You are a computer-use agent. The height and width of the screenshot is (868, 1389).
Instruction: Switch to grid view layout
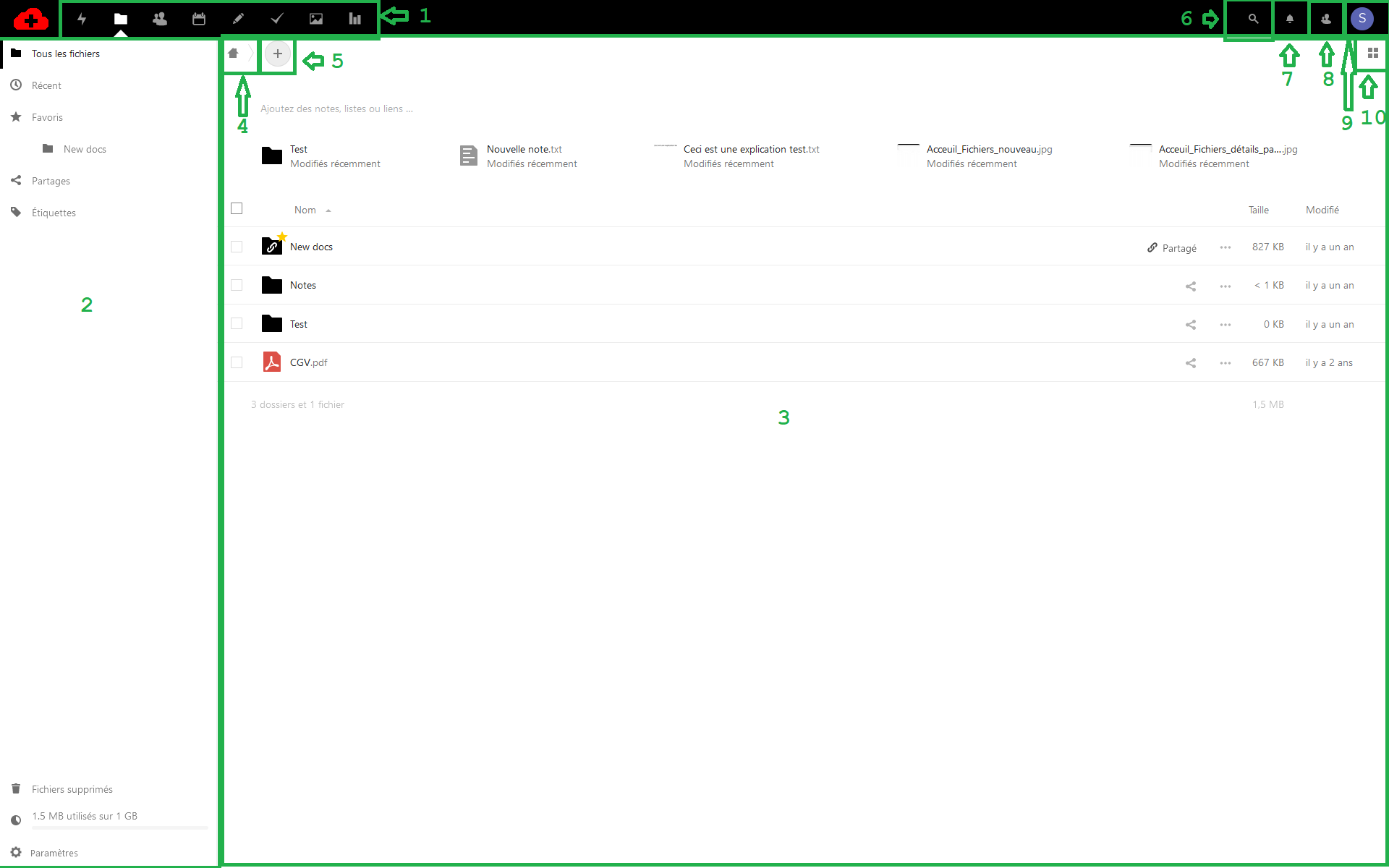(1372, 54)
